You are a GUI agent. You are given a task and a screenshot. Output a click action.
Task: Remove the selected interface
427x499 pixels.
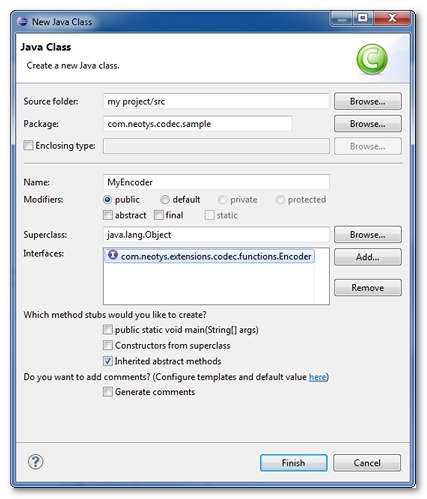point(368,288)
